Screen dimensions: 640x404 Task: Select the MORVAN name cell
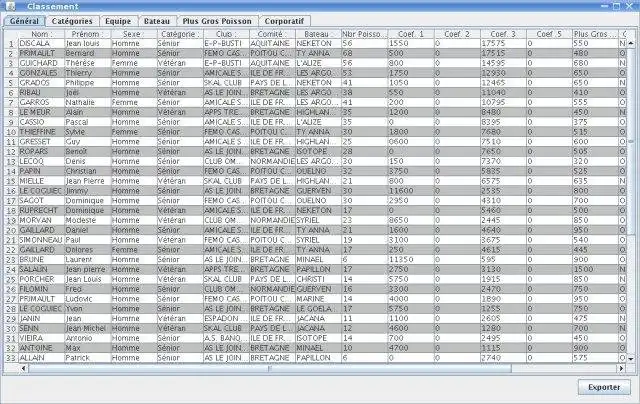tap(41, 220)
